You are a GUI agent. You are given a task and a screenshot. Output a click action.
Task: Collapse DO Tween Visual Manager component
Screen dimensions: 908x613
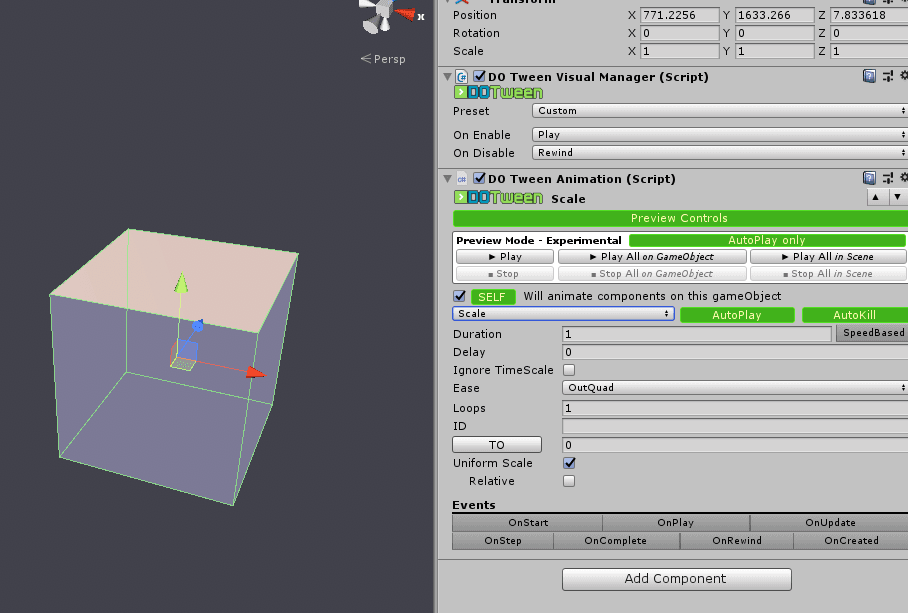tap(447, 76)
